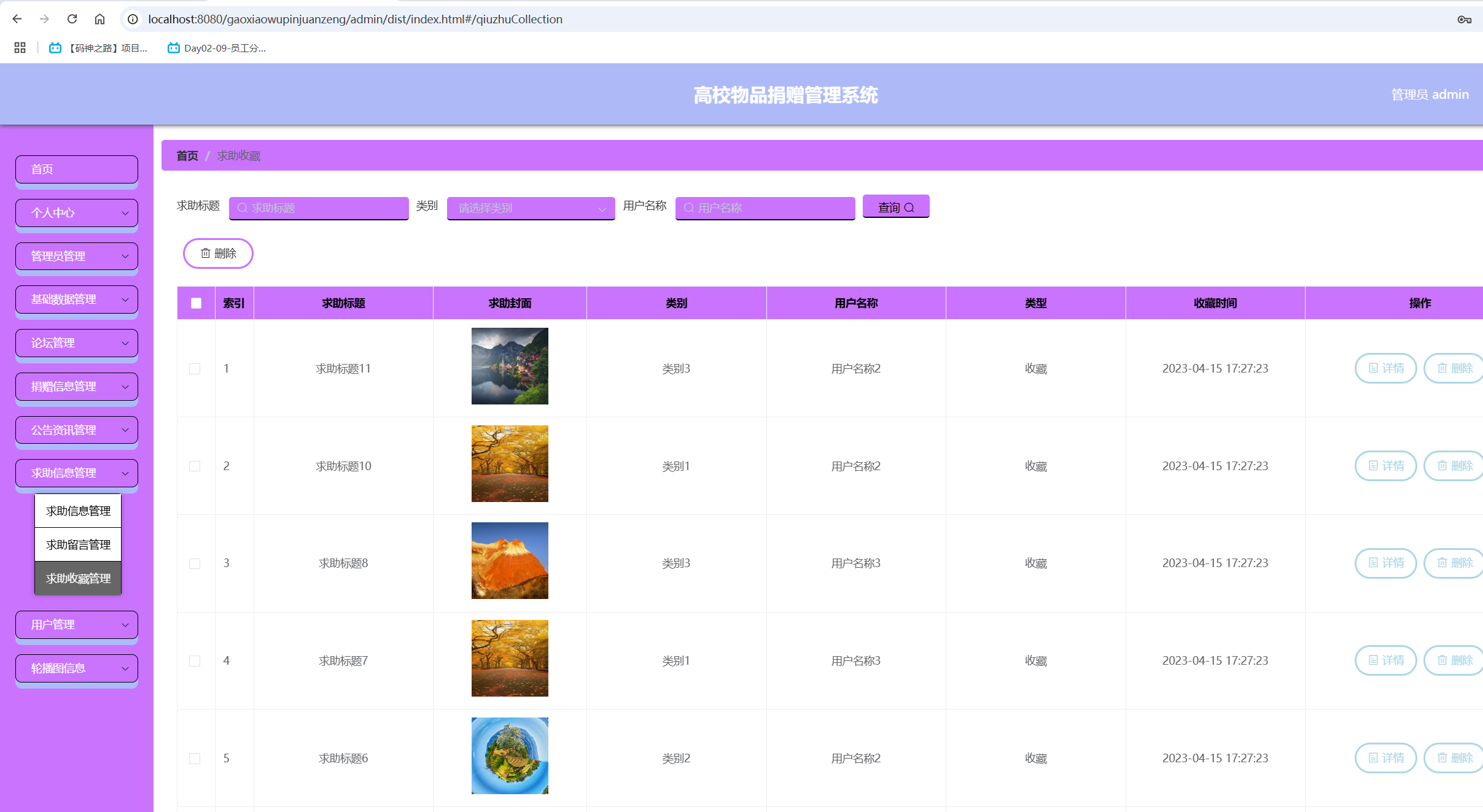Click the batch 删除 button above the table
The height and width of the screenshot is (812, 1483).
click(218, 253)
